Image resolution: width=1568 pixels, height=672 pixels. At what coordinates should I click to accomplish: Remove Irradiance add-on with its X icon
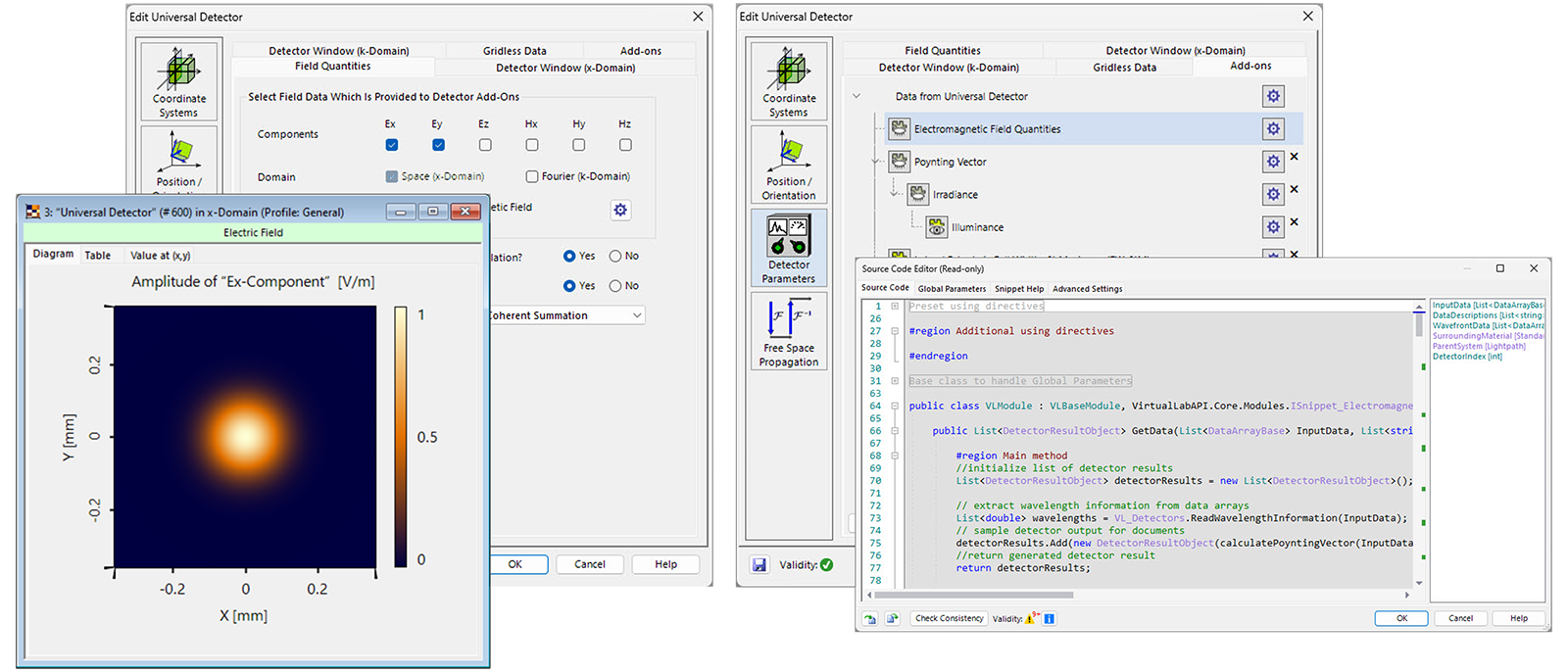pos(1294,189)
